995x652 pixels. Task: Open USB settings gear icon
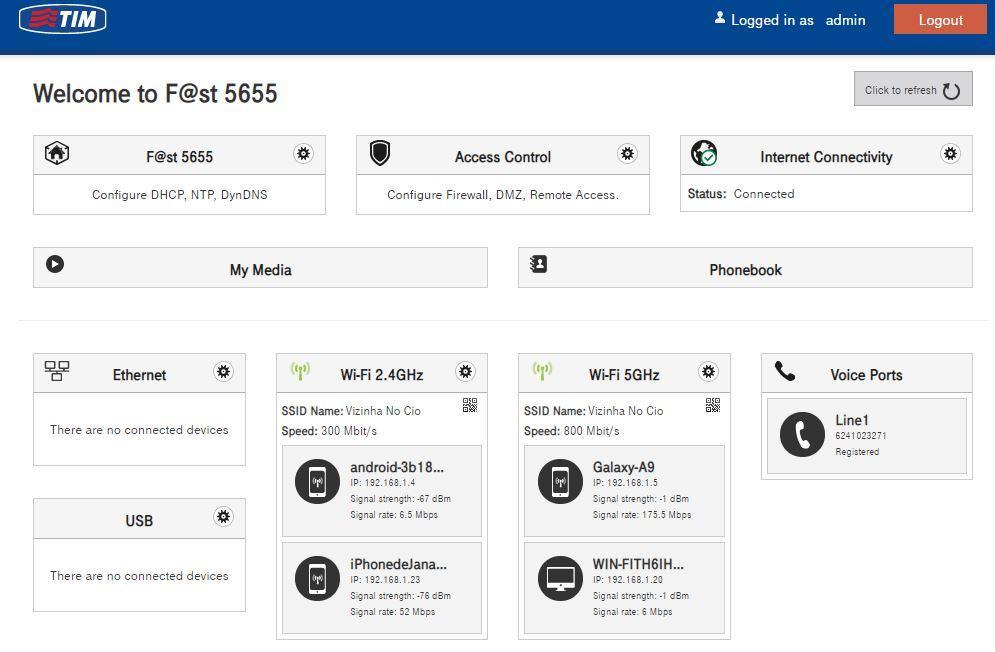click(223, 517)
